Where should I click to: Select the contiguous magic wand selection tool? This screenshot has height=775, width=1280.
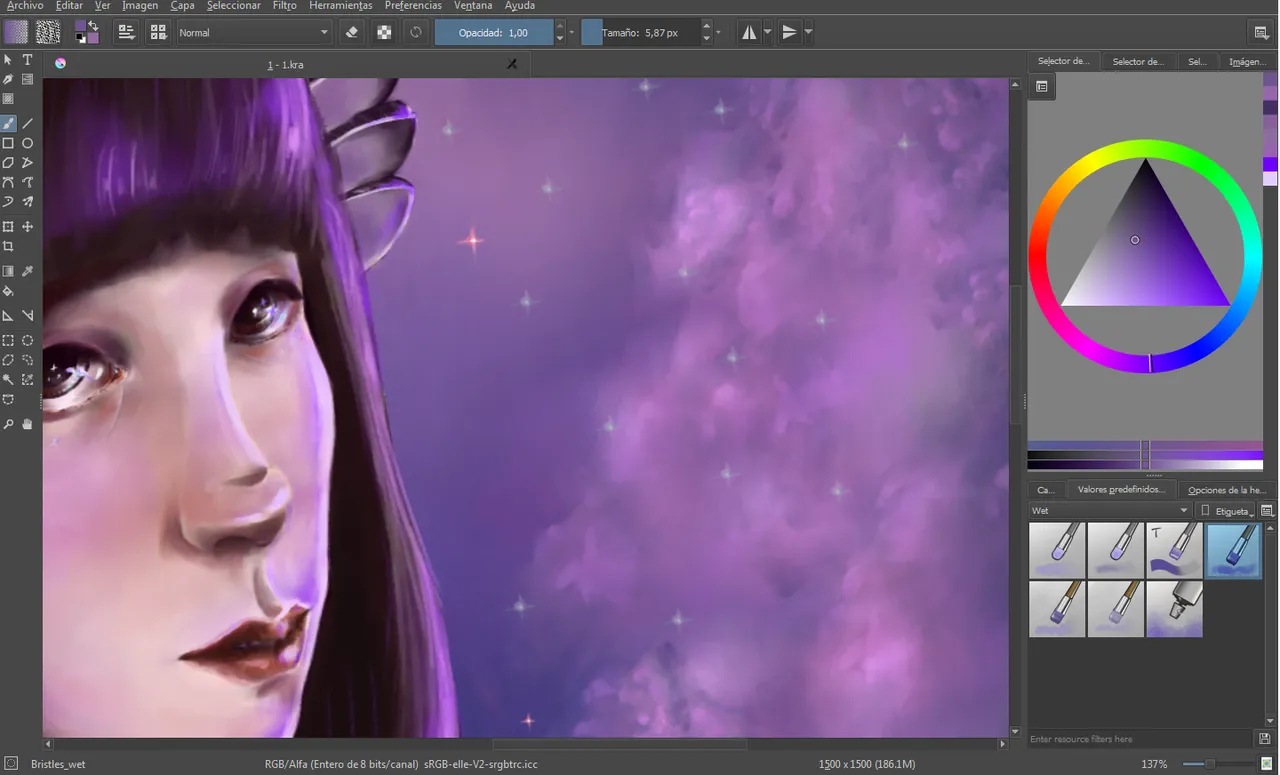[x=8, y=380]
